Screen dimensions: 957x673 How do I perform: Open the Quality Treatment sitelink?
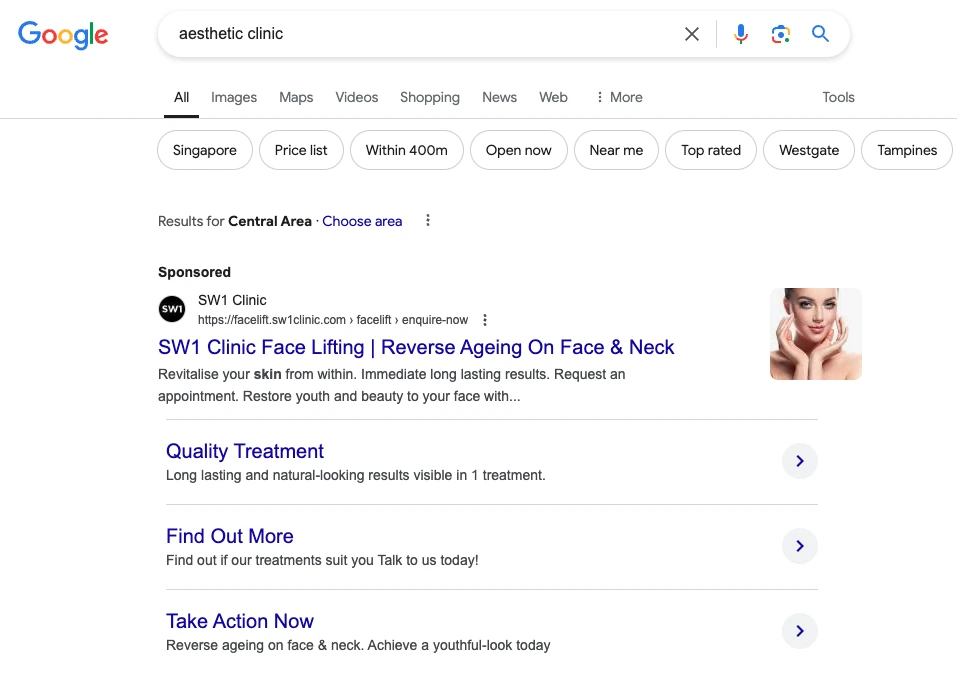click(245, 451)
